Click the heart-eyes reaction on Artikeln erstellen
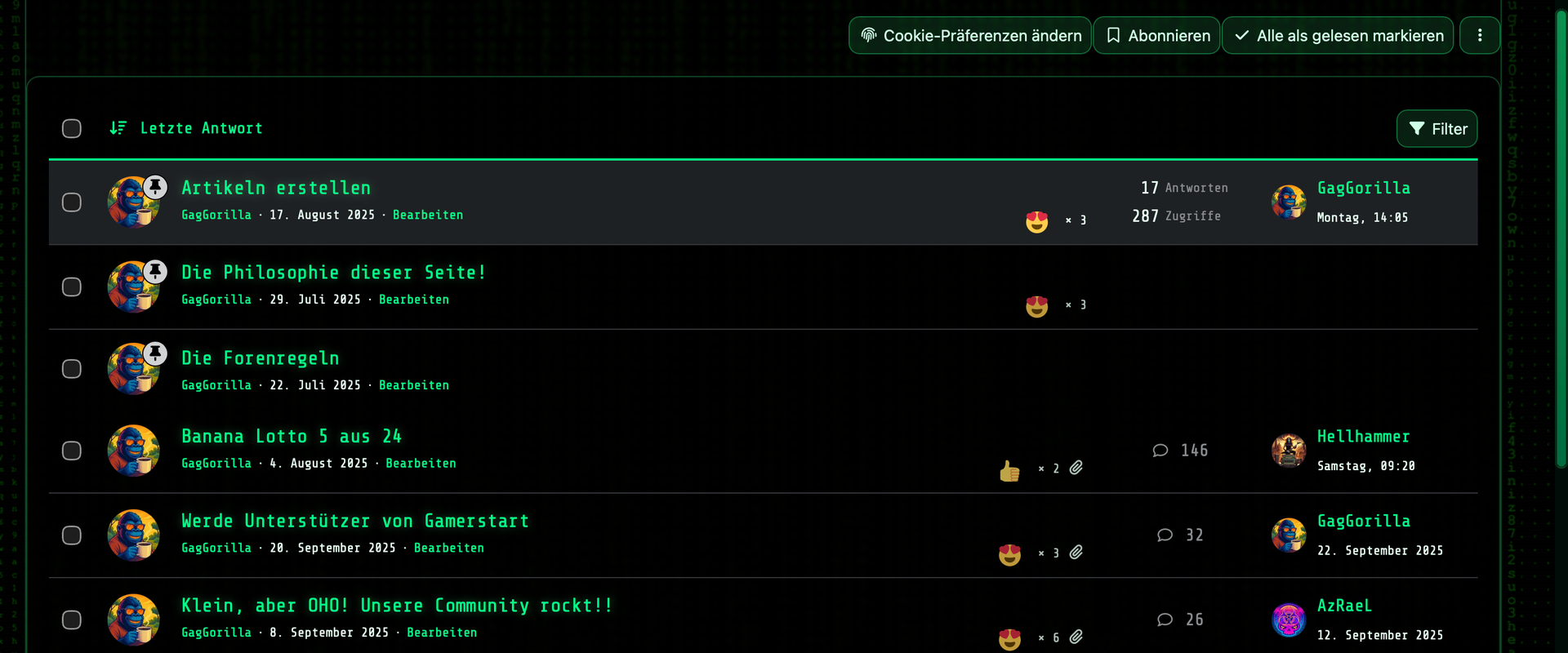This screenshot has height=653, width=1568. (1036, 221)
